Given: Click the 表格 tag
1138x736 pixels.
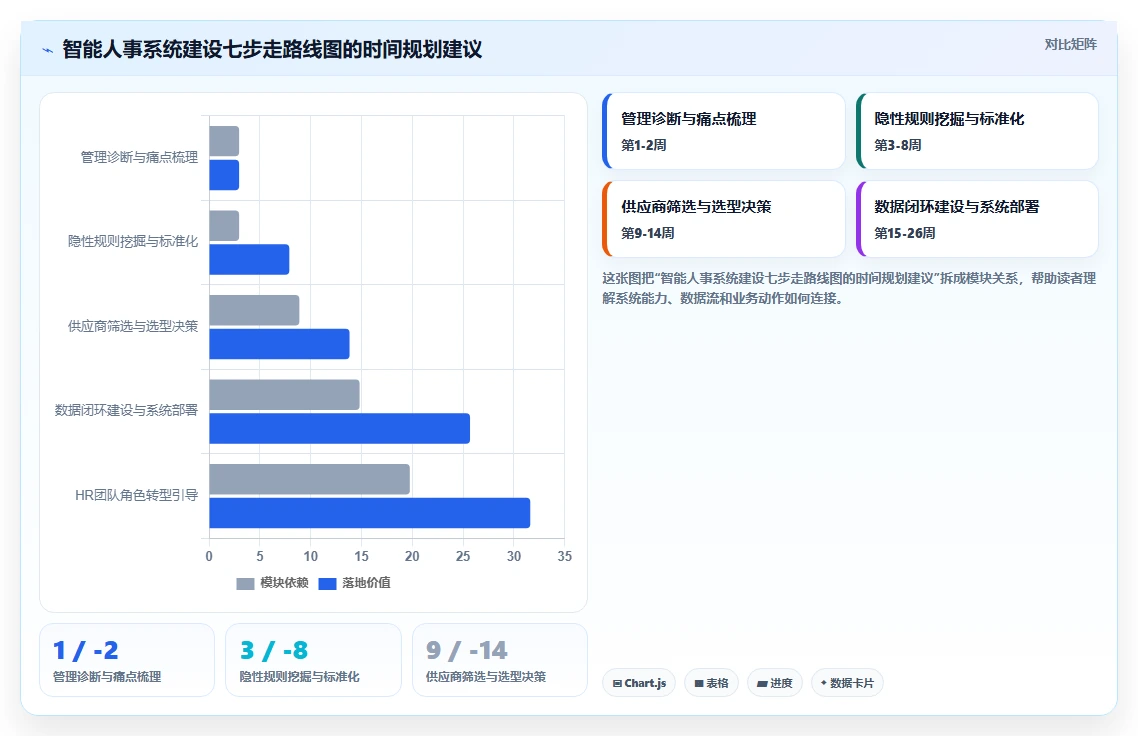Looking at the screenshot, I should tap(711, 683).
